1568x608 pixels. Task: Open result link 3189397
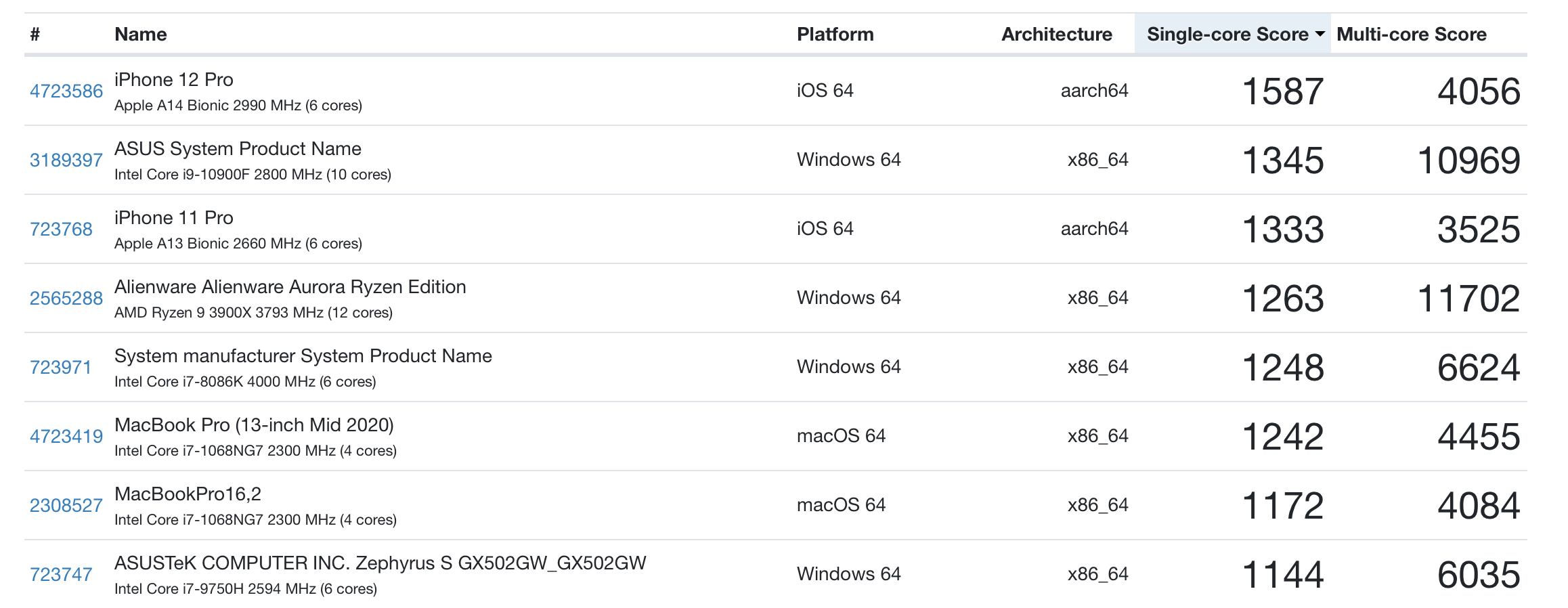click(x=66, y=160)
